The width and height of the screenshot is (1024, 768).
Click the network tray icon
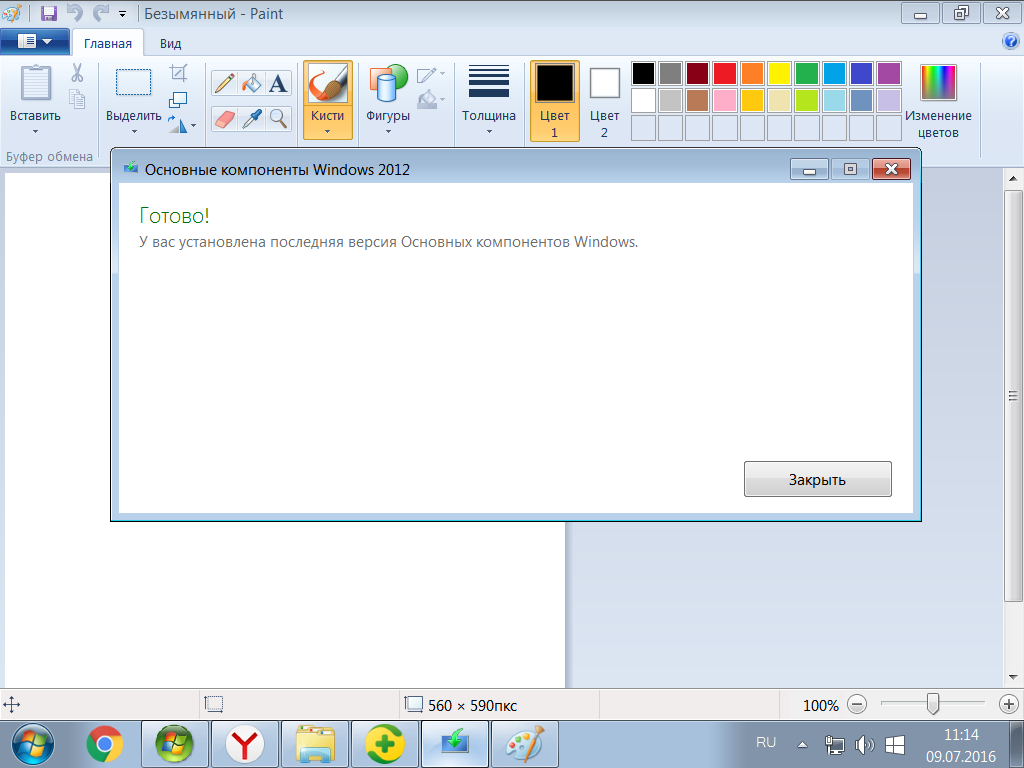[x=834, y=744]
